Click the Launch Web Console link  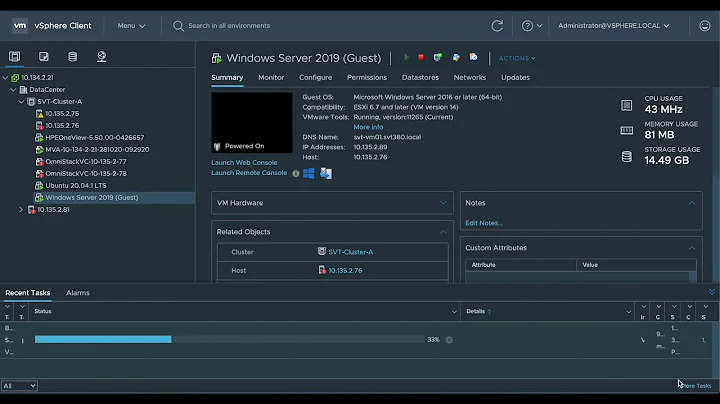244,163
